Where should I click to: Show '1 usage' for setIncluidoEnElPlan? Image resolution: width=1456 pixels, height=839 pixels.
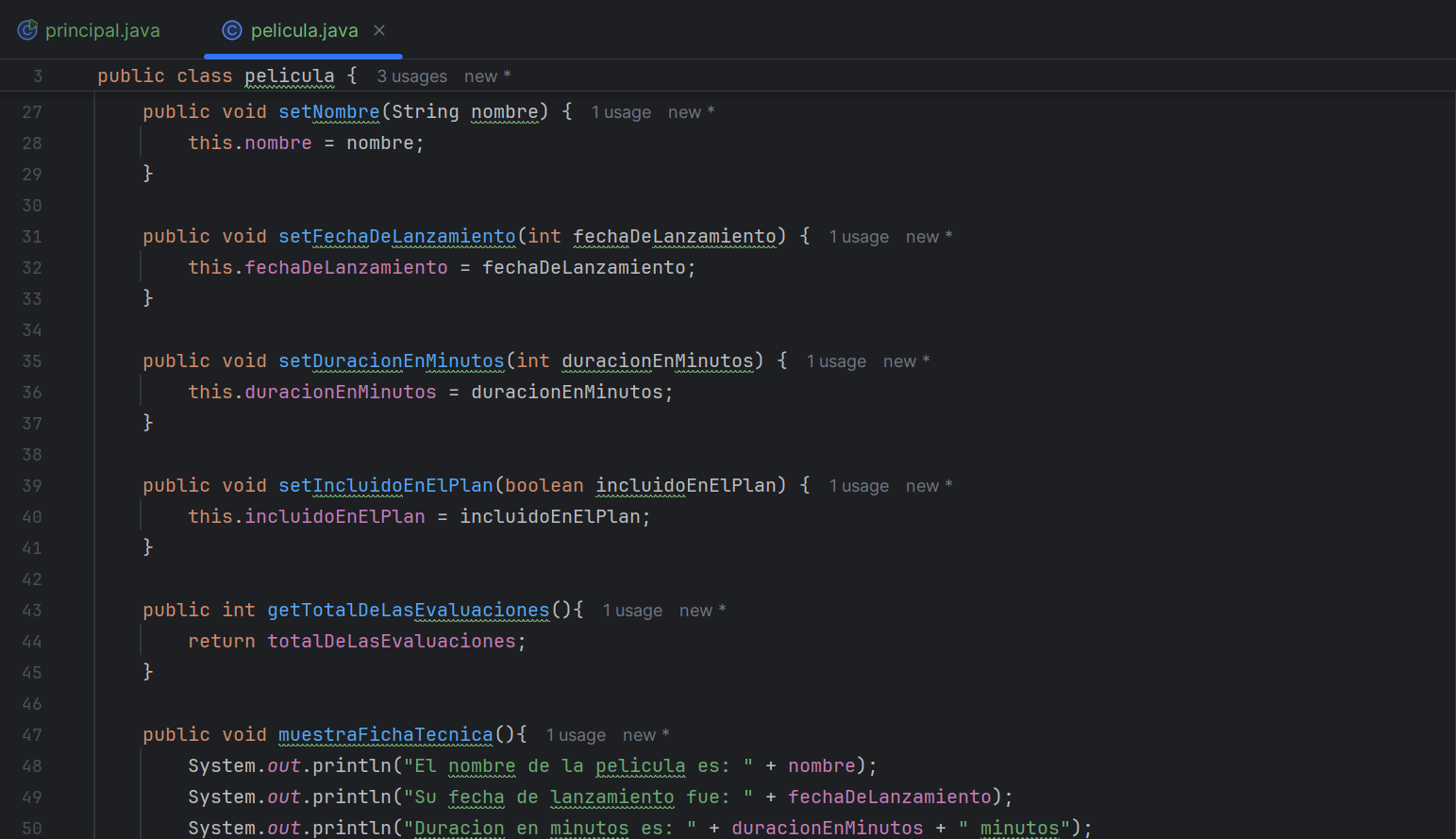pyautogui.click(x=859, y=486)
